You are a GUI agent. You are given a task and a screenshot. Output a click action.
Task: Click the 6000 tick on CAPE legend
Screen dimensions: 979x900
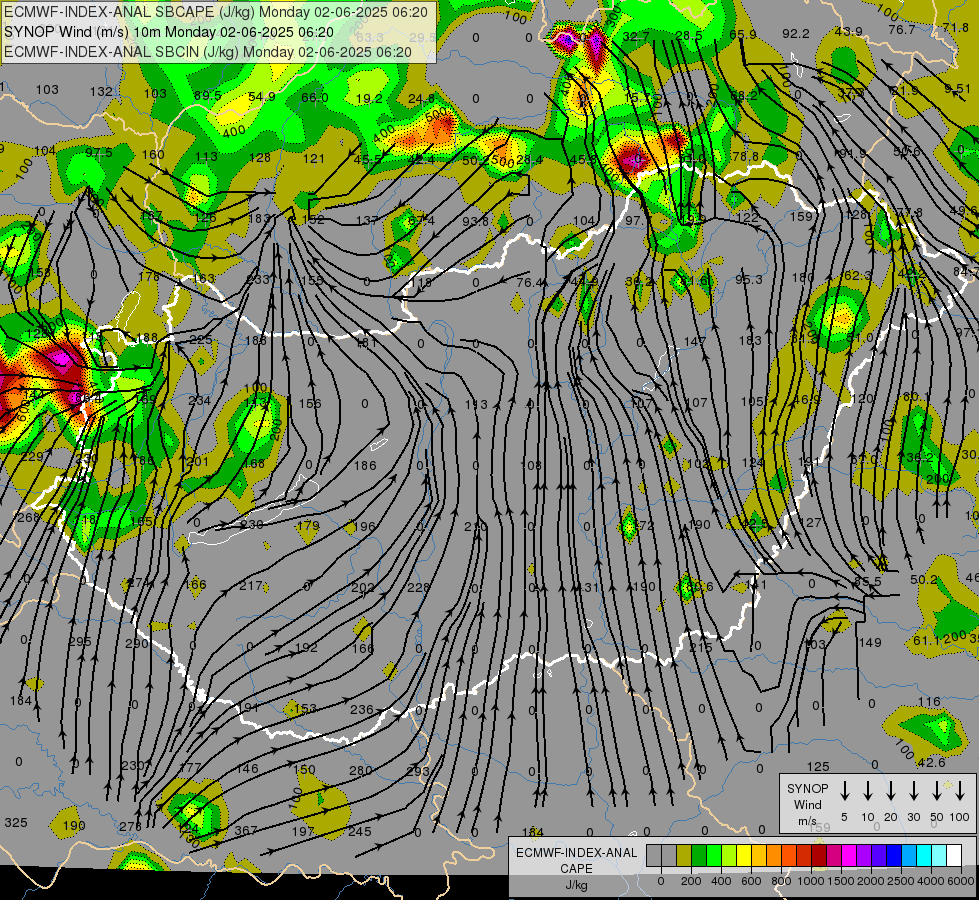point(962,881)
